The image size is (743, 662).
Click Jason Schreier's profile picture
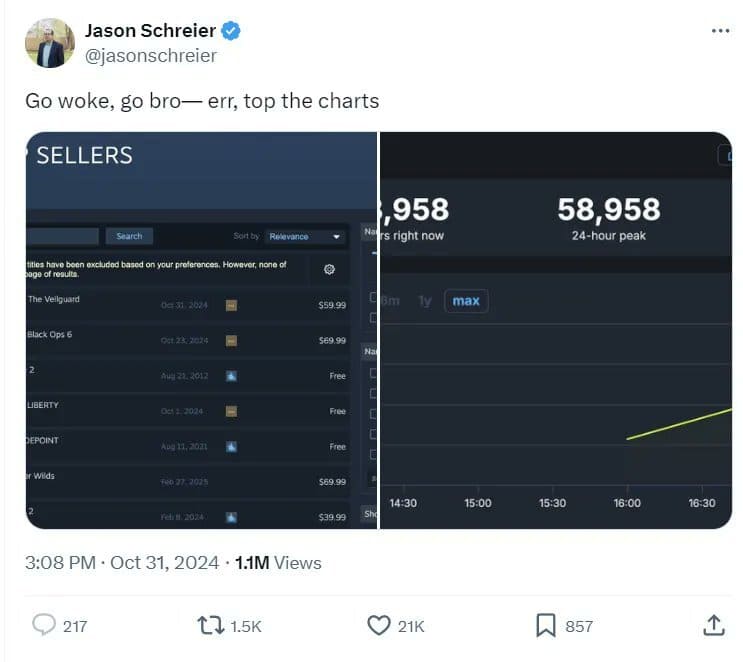pos(50,43)
